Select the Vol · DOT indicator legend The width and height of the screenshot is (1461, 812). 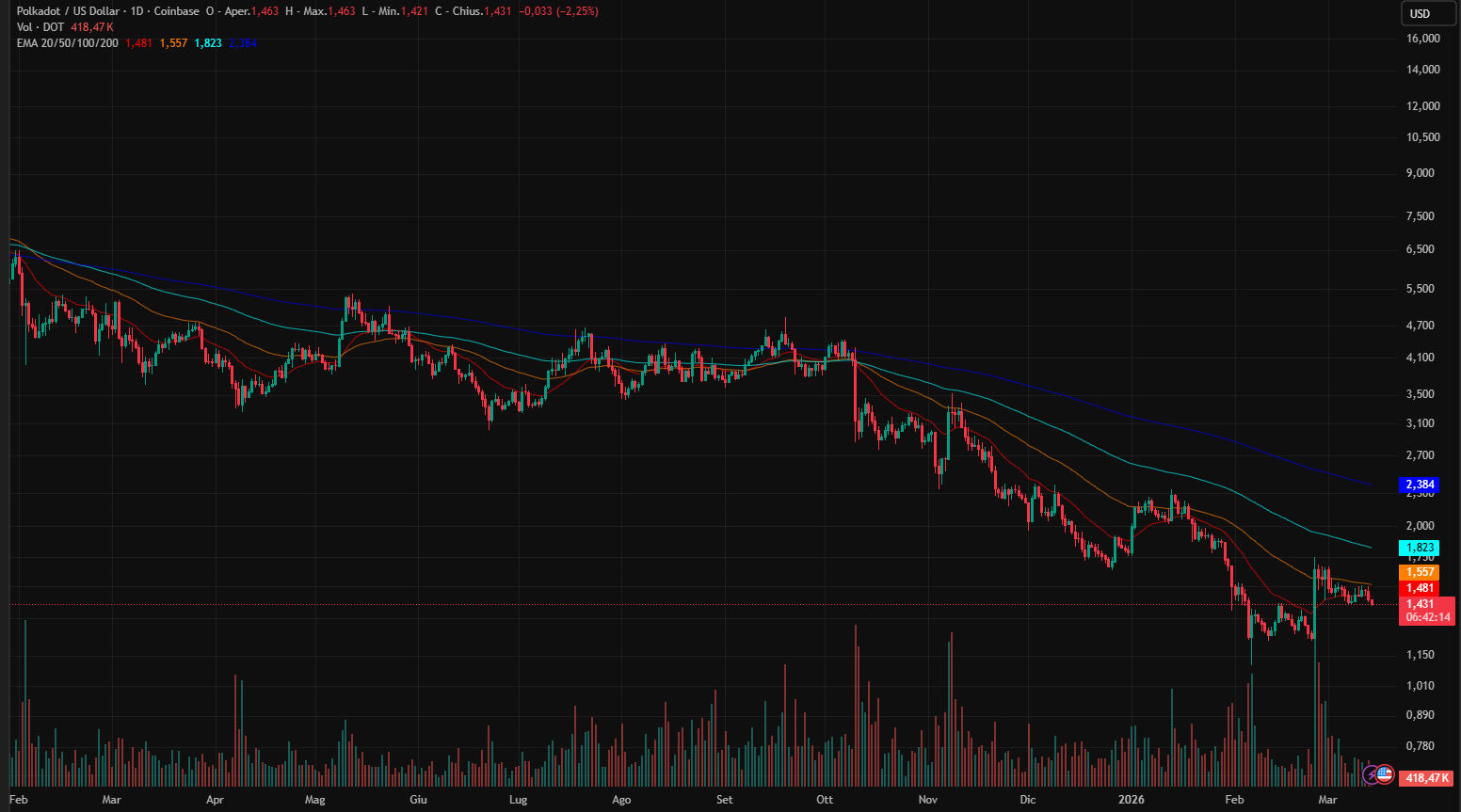(40, 27)
